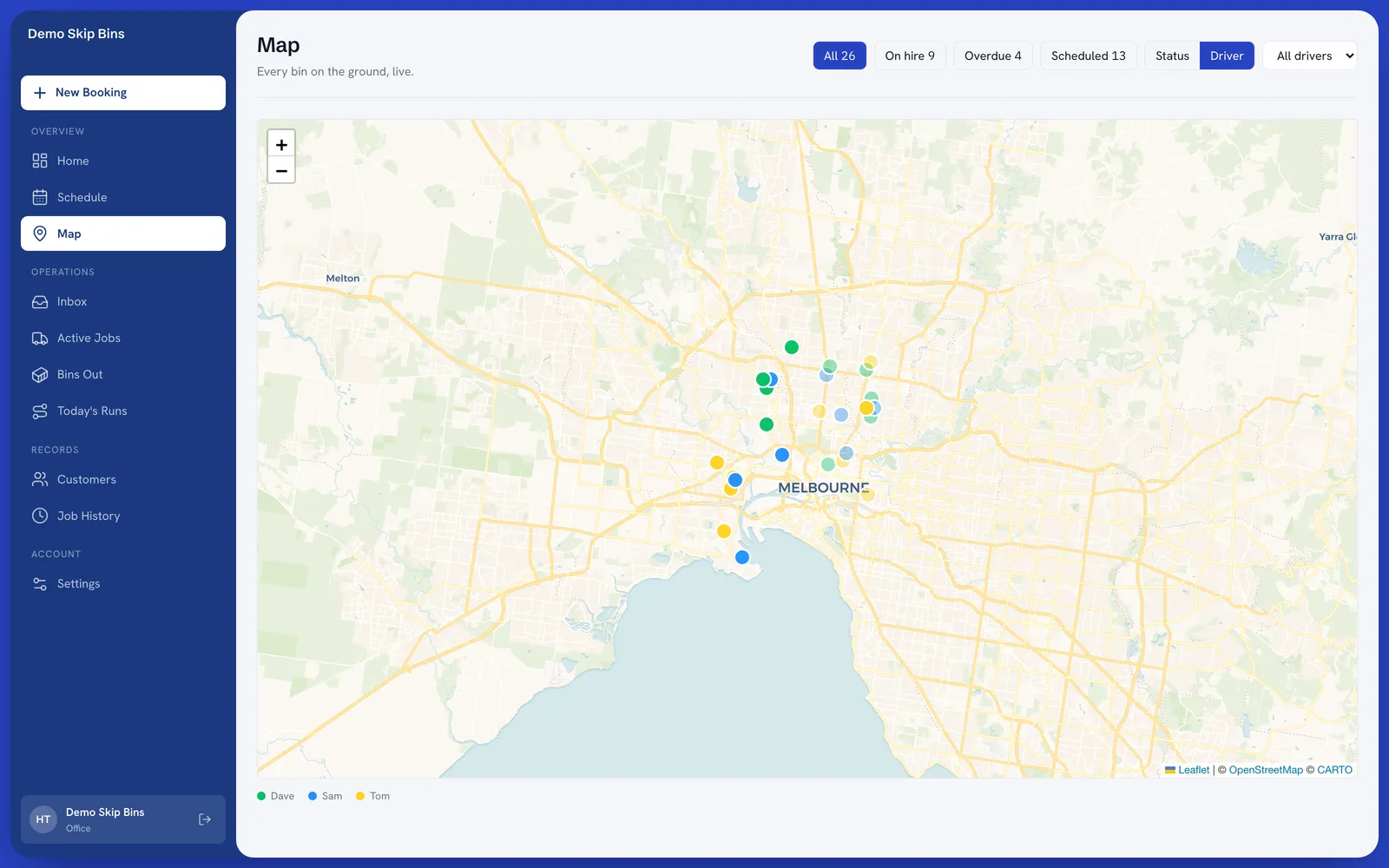Open account Settings
1389x868 pixels.
pos(123,583)
